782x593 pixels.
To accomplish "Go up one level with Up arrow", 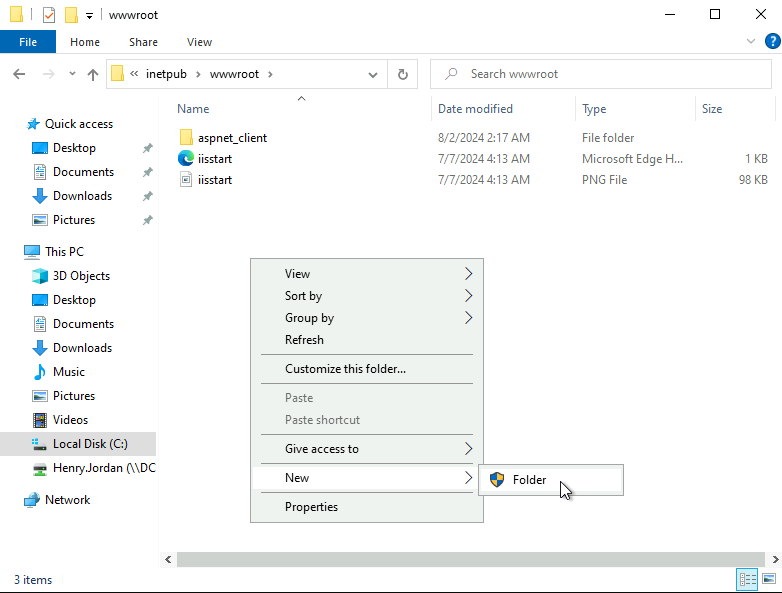I will click(93, 74).
